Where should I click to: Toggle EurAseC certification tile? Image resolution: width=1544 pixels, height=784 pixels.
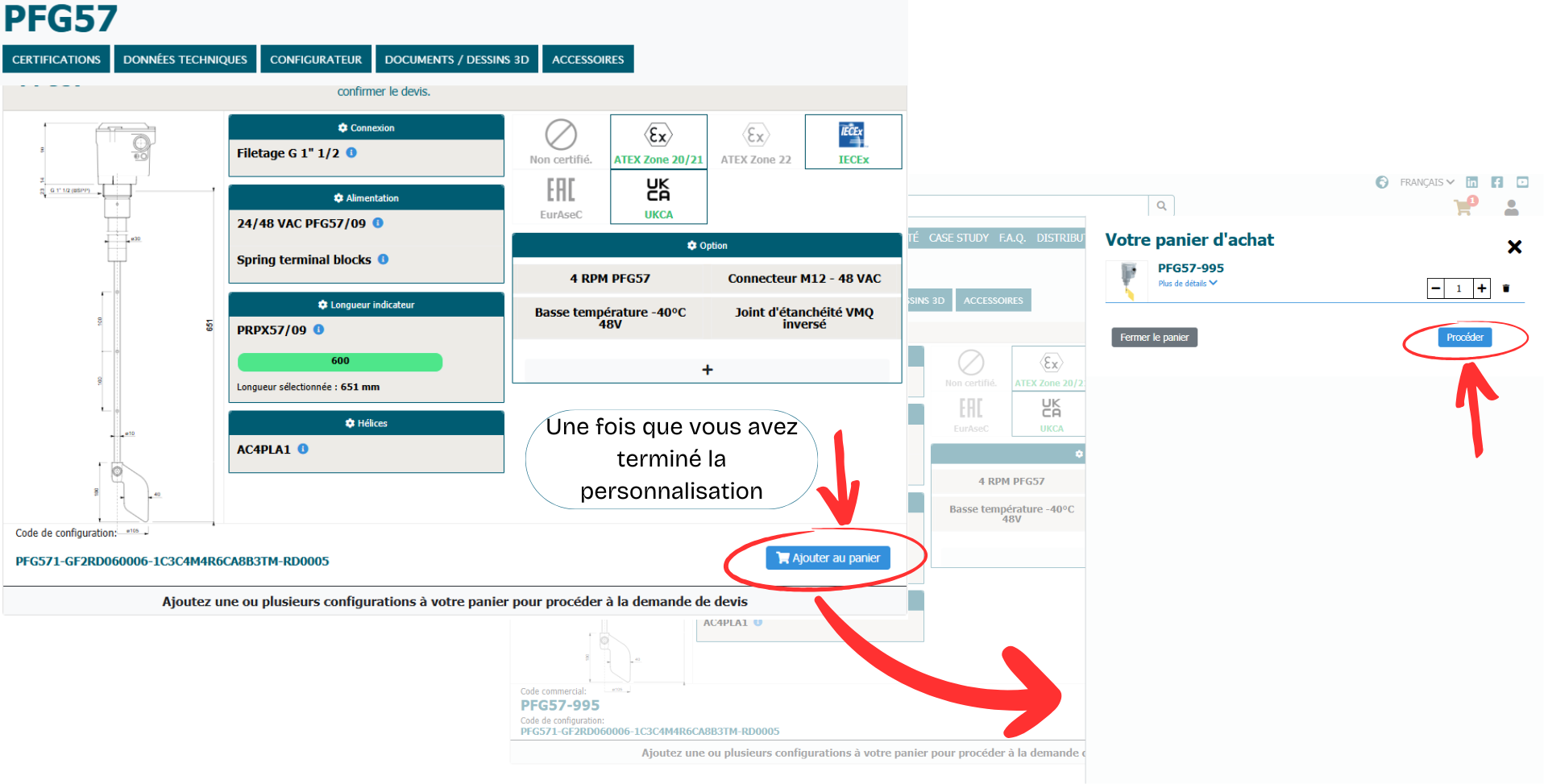coord(561,197)
